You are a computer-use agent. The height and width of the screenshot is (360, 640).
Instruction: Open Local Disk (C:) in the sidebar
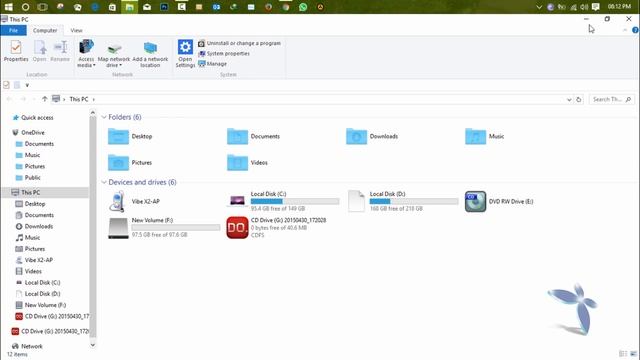tap(38, 282)
